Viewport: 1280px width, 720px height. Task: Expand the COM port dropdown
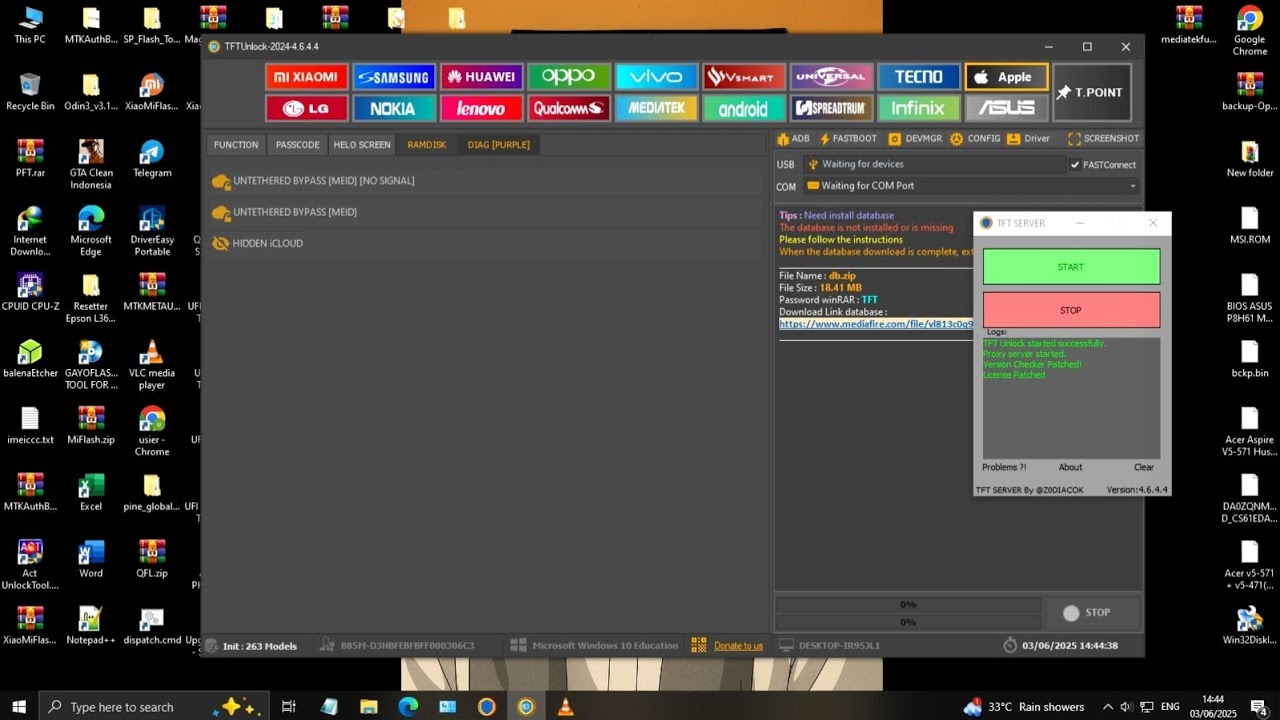point(1132,186)
